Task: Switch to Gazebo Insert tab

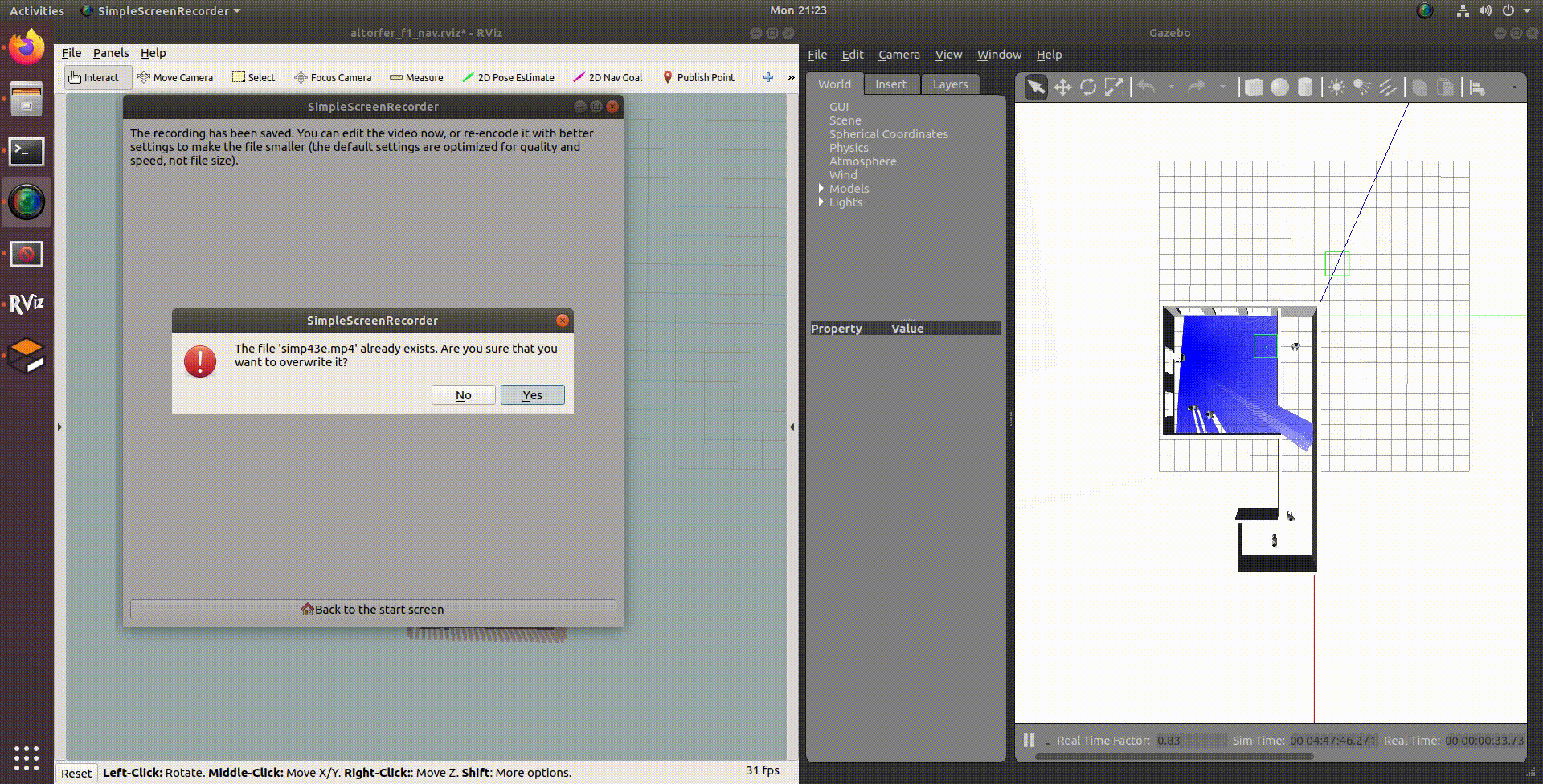Action: coord(890,84)
